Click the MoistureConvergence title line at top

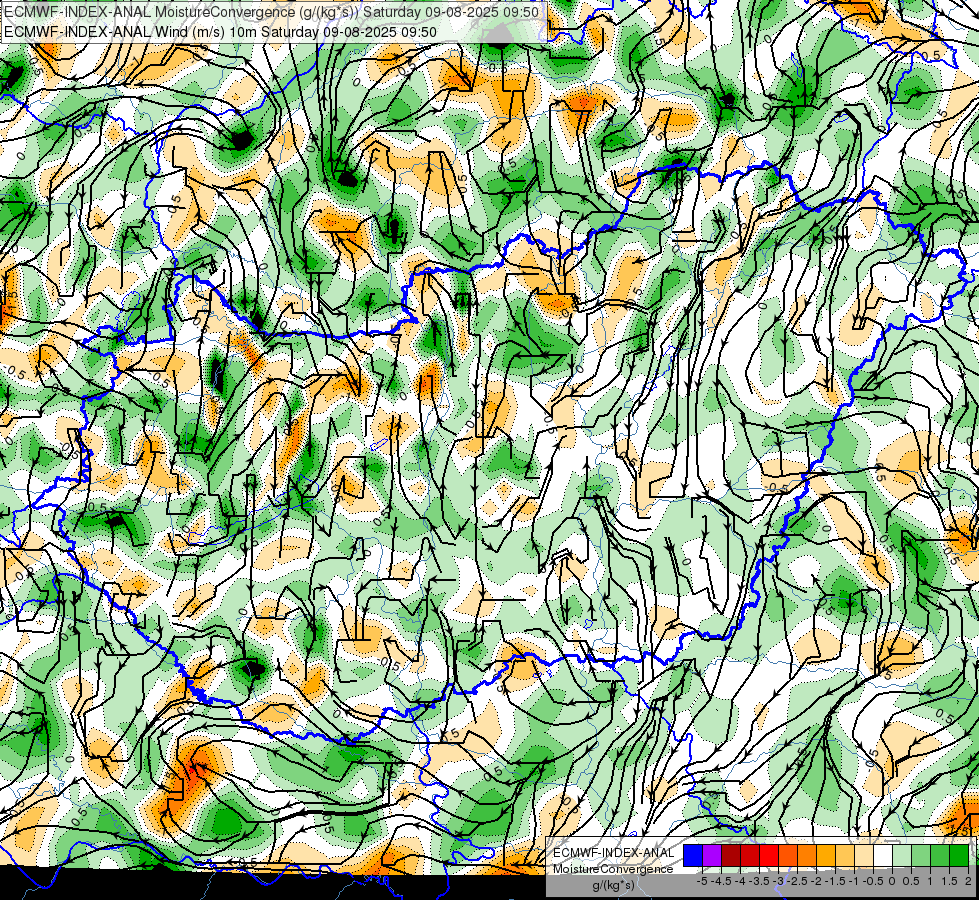pyautogui.click(x=272, y=12)
